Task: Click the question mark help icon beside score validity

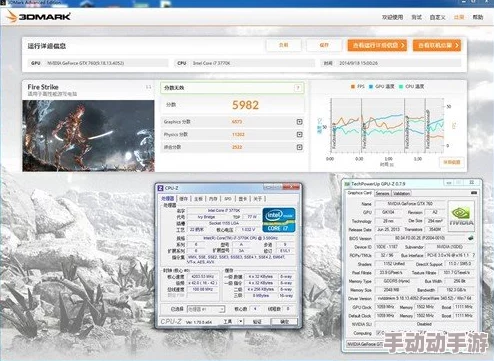Action: tap(298, 88)
